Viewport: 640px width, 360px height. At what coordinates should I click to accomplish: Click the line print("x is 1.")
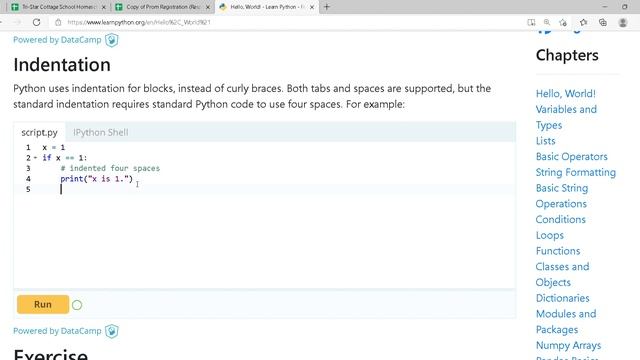[x=96, y=179]
